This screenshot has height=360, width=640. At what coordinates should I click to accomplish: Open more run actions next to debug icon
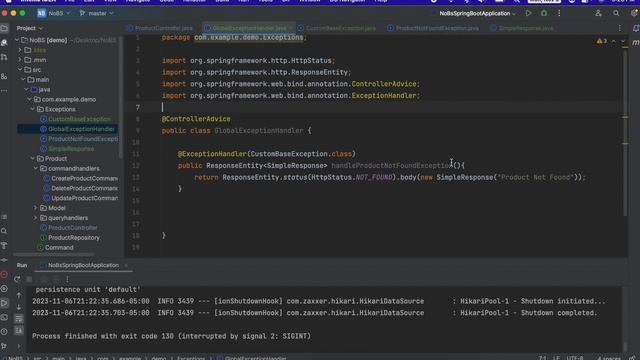point(559,13)
